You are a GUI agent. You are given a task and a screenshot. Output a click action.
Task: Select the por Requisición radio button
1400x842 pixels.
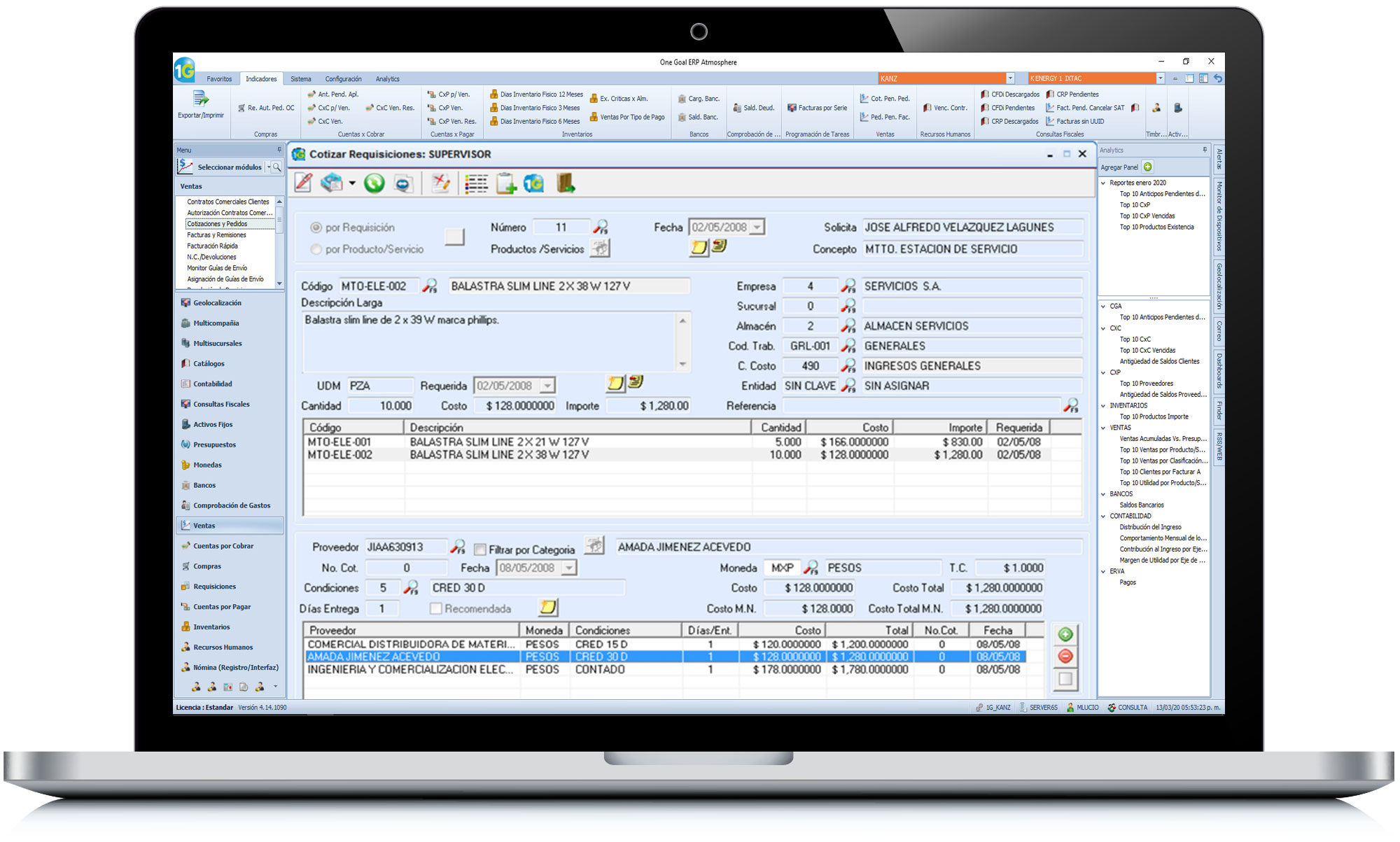316,227
